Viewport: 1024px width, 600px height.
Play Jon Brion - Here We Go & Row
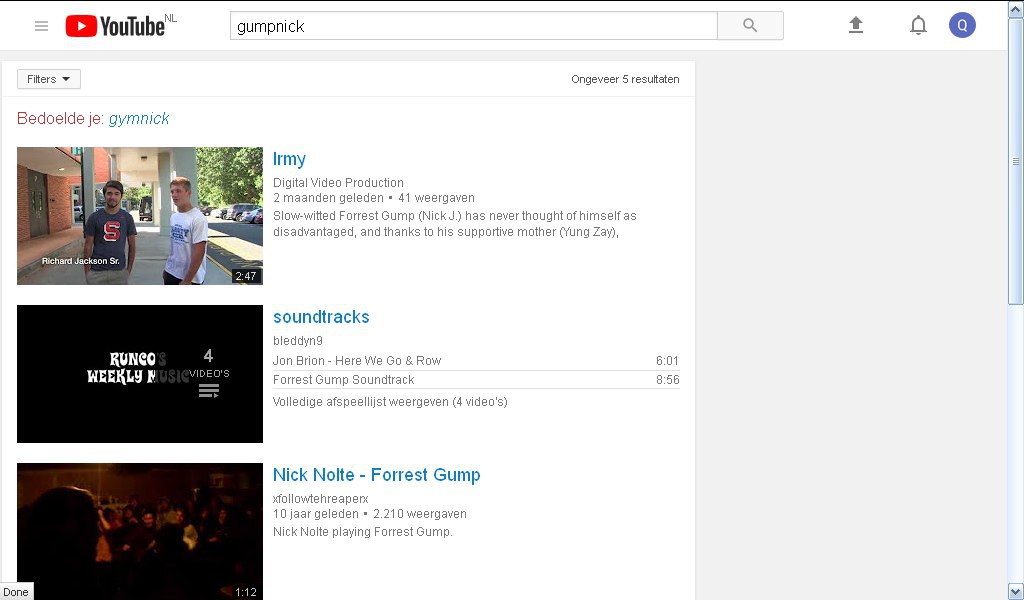pos(357,360)
